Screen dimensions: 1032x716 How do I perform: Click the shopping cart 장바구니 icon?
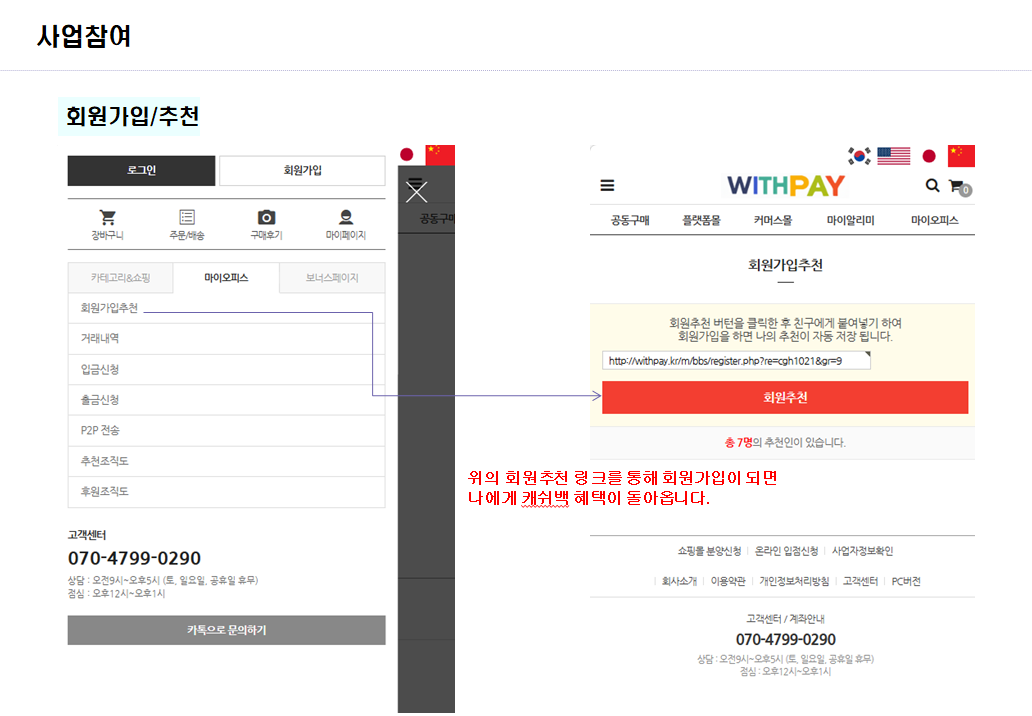pyautogui.click(x=107, y=217)
